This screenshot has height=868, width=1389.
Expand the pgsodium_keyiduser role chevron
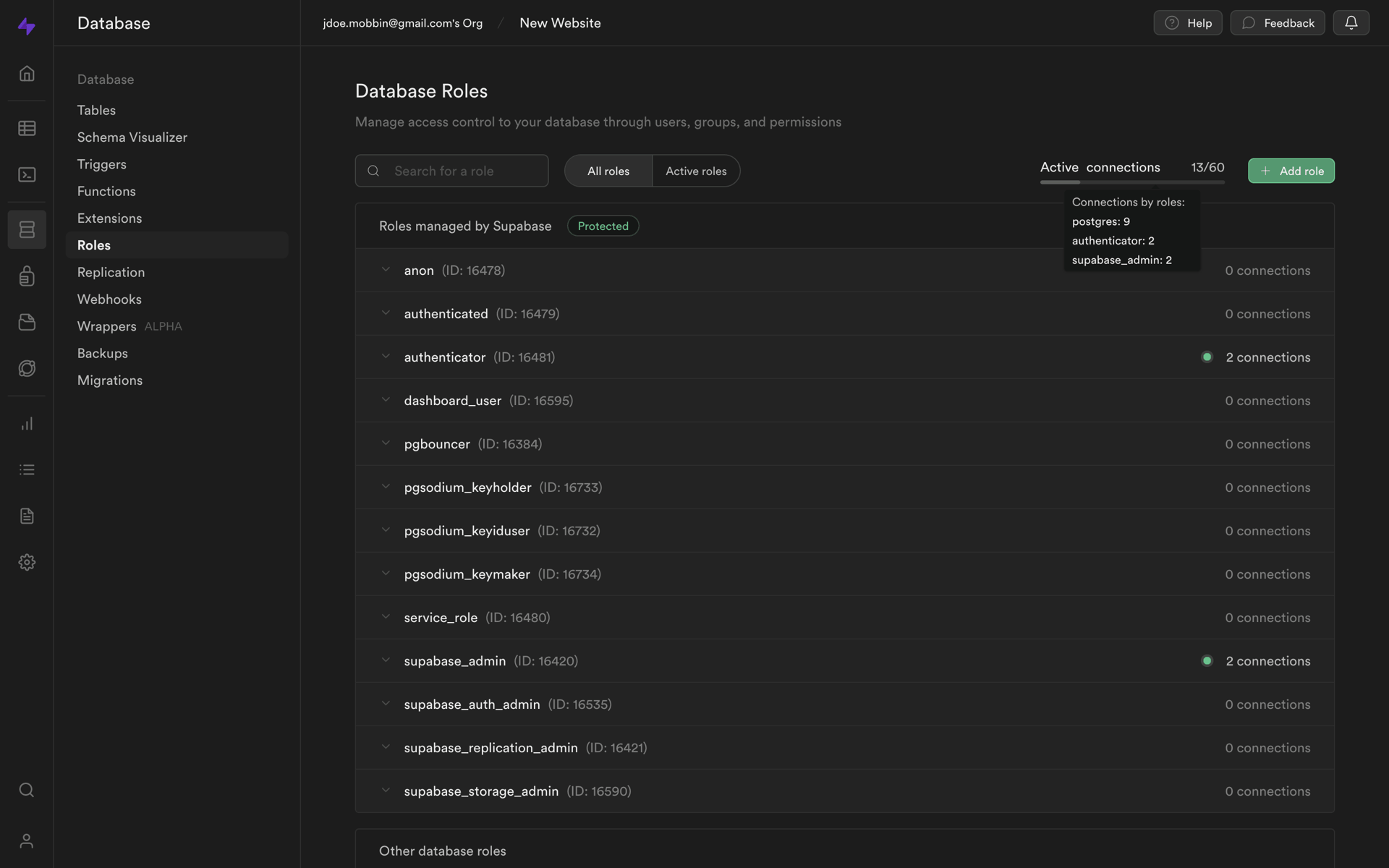tap(386, 530)
